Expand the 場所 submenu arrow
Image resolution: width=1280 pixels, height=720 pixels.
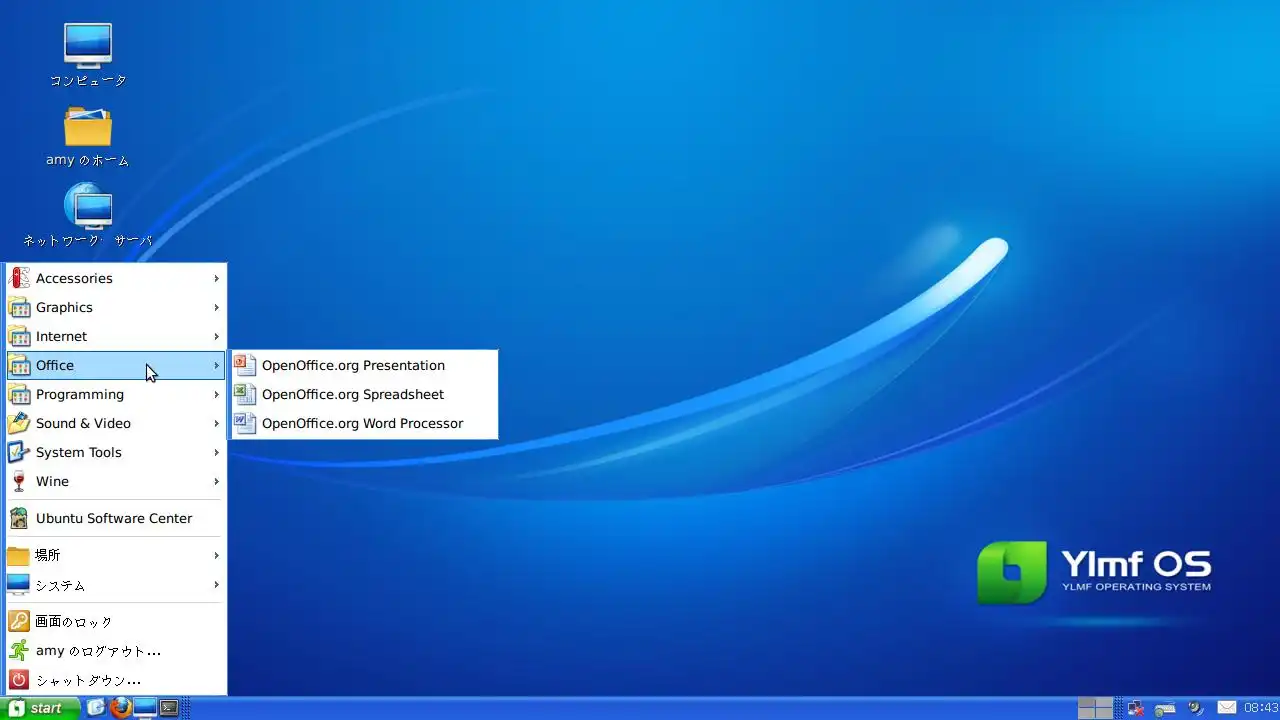(x=216, y=555)
